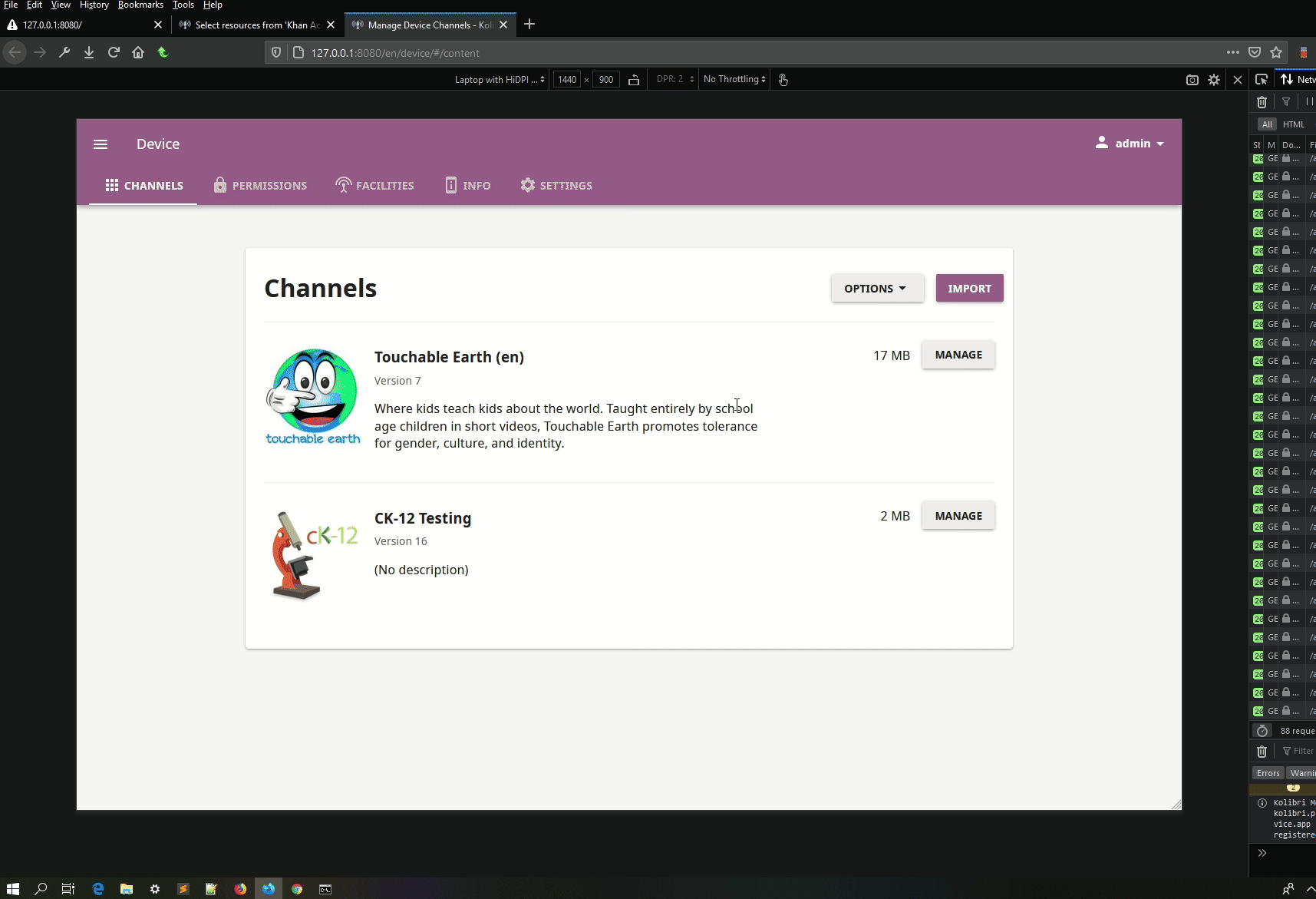Switch to the Info tab

point(467,186)
